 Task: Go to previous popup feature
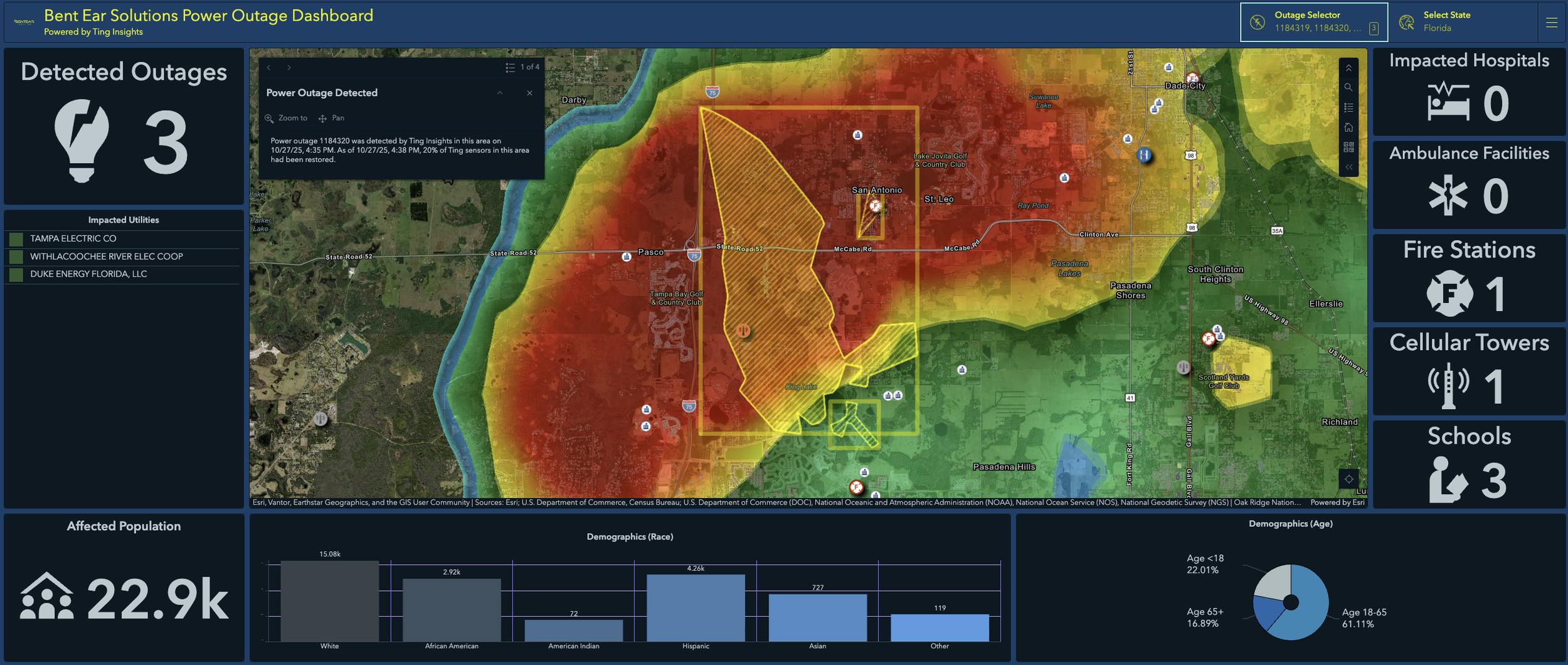pyautogui.click(x=269, y=67)
